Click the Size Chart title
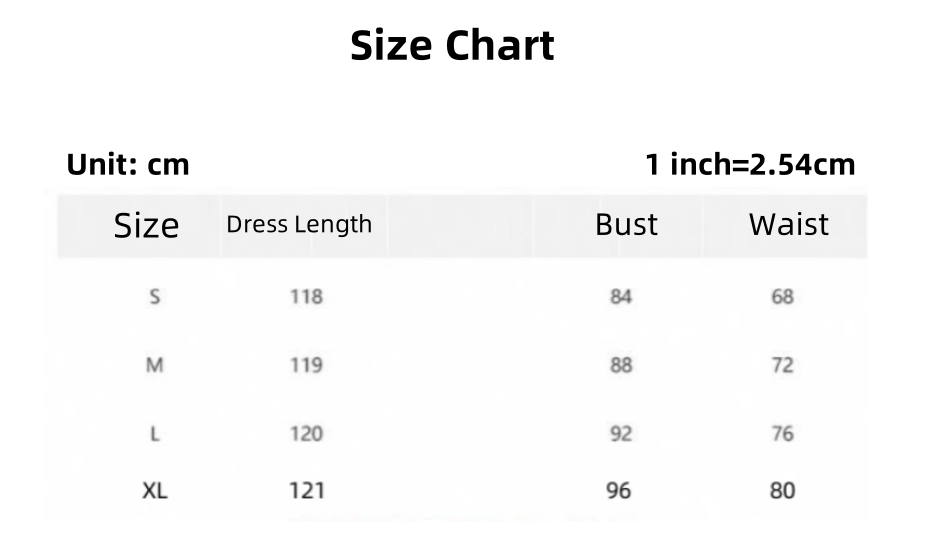926x543 pixels. coord(452,47)
